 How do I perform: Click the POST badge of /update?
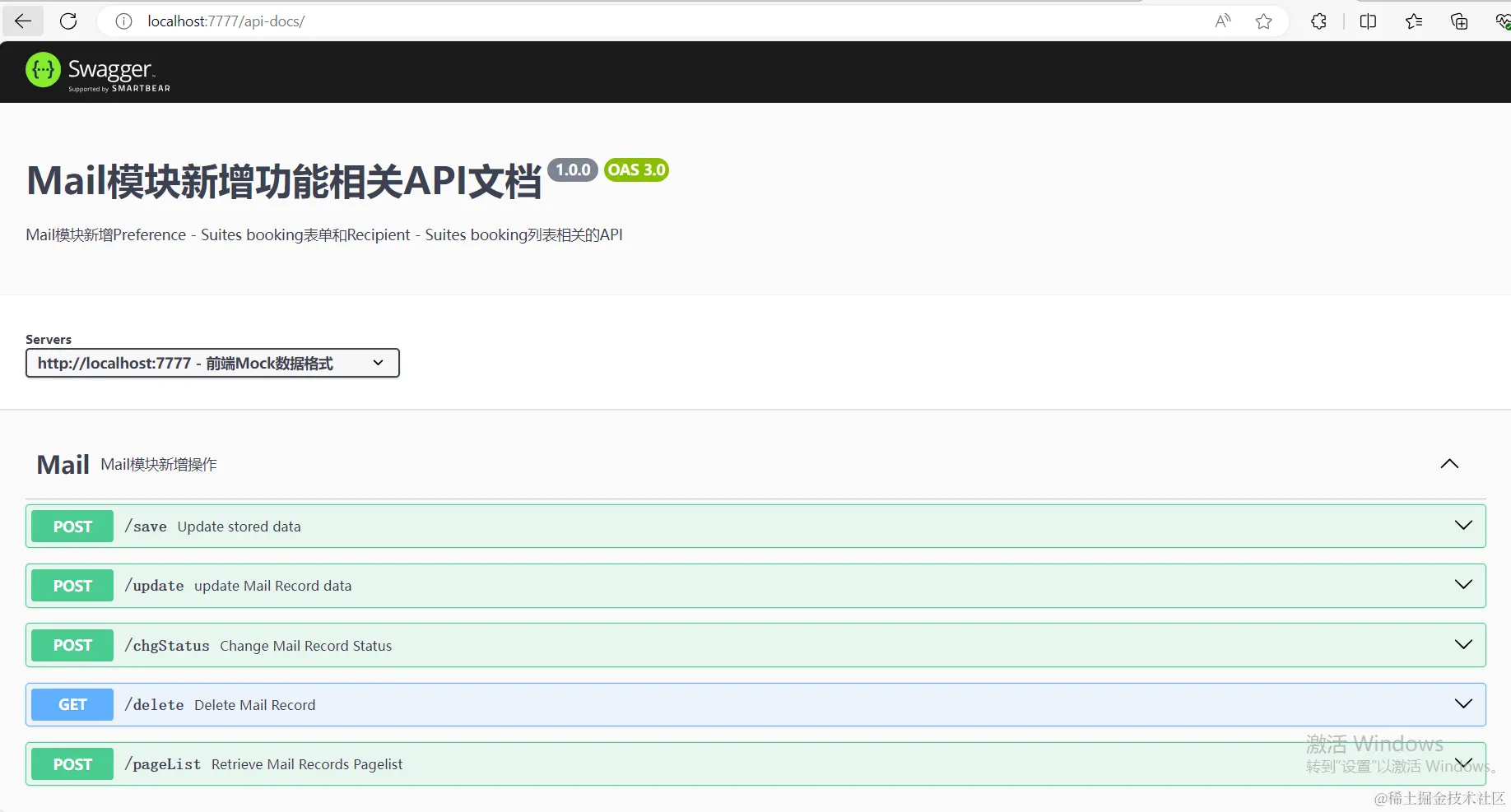72,586
